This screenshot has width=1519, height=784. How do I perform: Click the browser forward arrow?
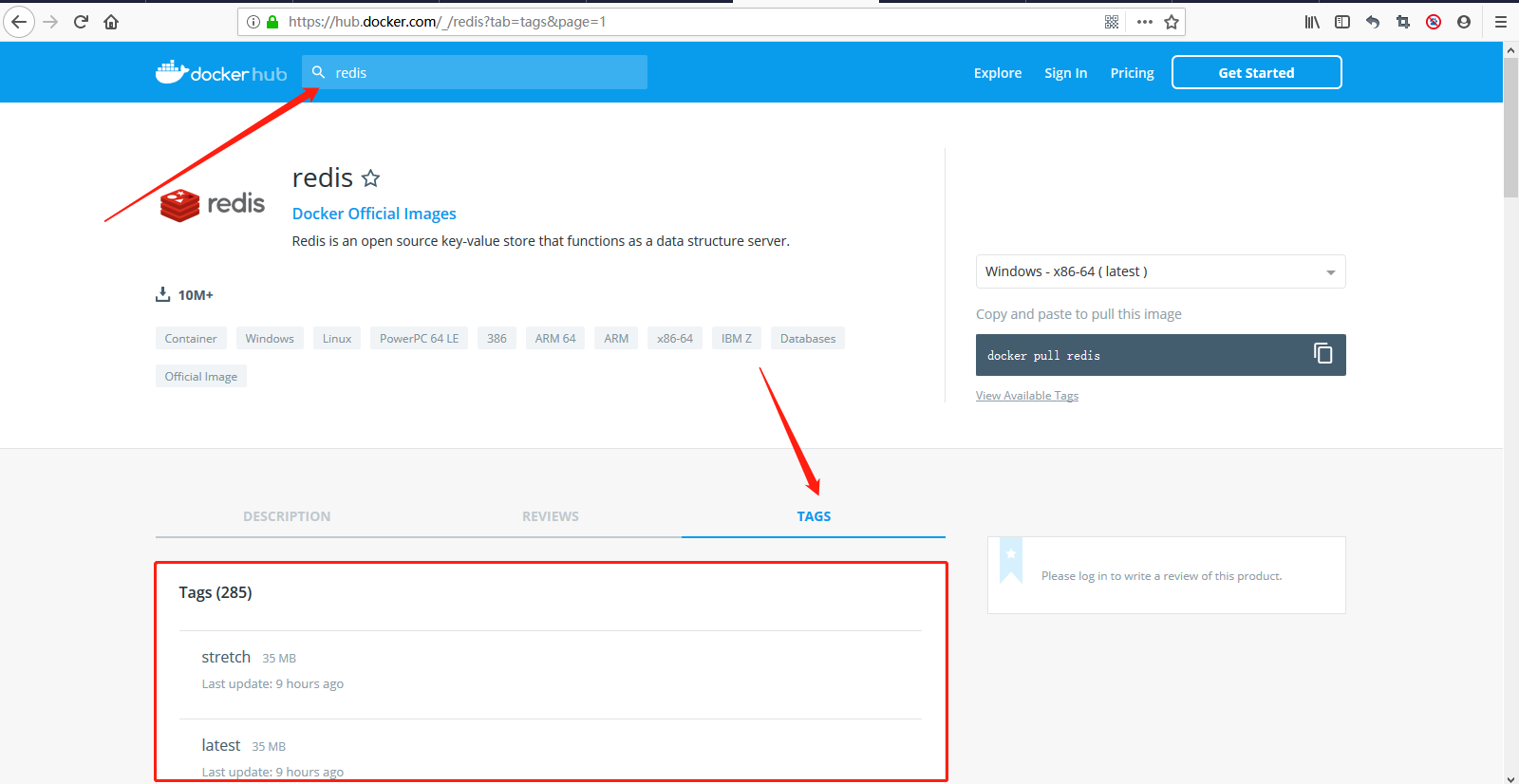click(51, 22)
